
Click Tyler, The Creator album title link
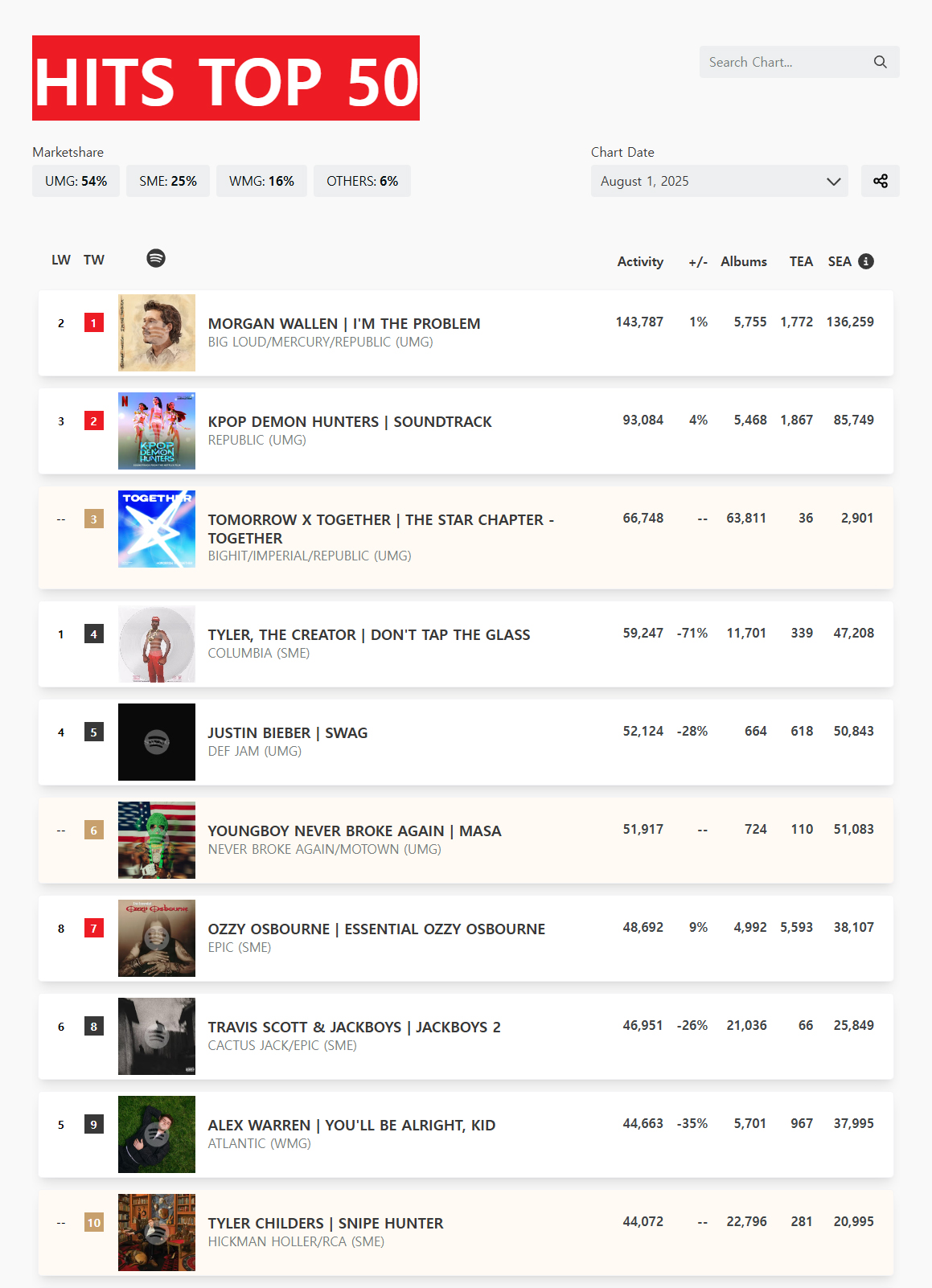(368, 634)
